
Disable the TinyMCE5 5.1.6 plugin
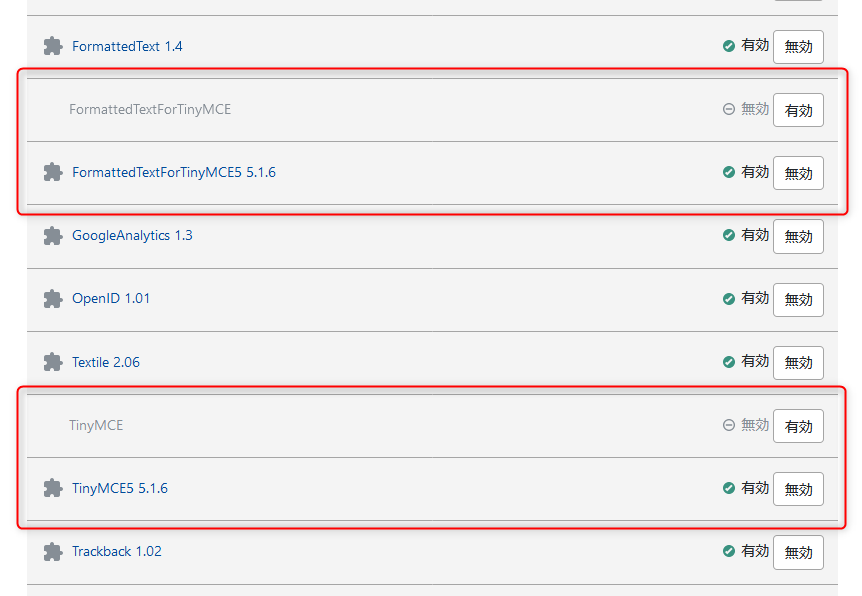tap(798, 489)
